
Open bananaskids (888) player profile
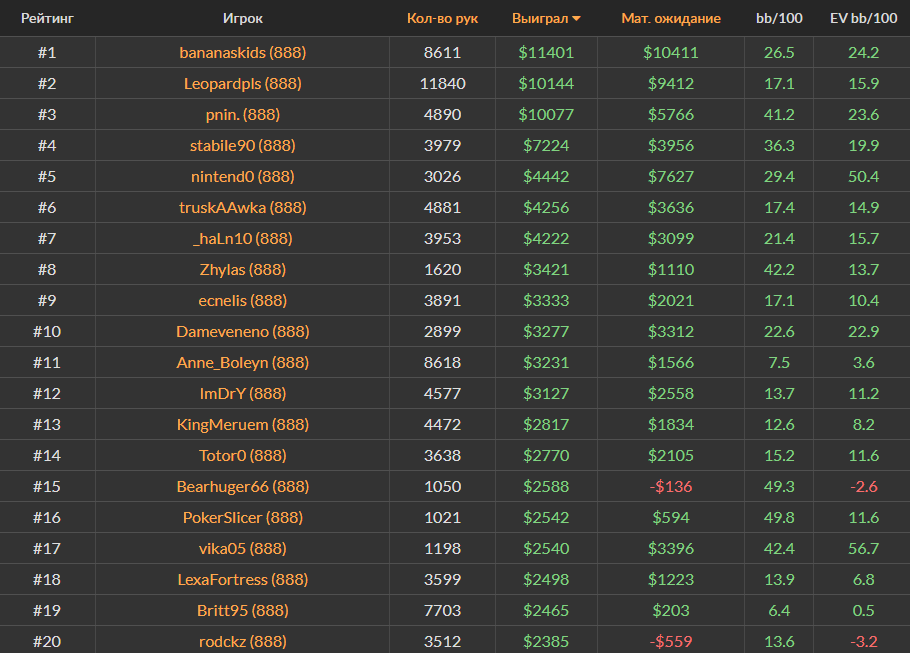(x=243, y=52)
